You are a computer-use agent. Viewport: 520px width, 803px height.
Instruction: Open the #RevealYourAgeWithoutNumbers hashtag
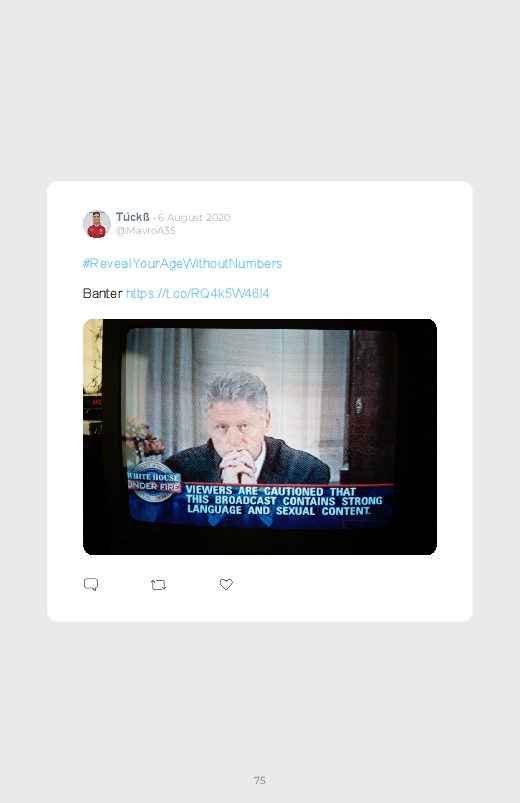point(182,263)
